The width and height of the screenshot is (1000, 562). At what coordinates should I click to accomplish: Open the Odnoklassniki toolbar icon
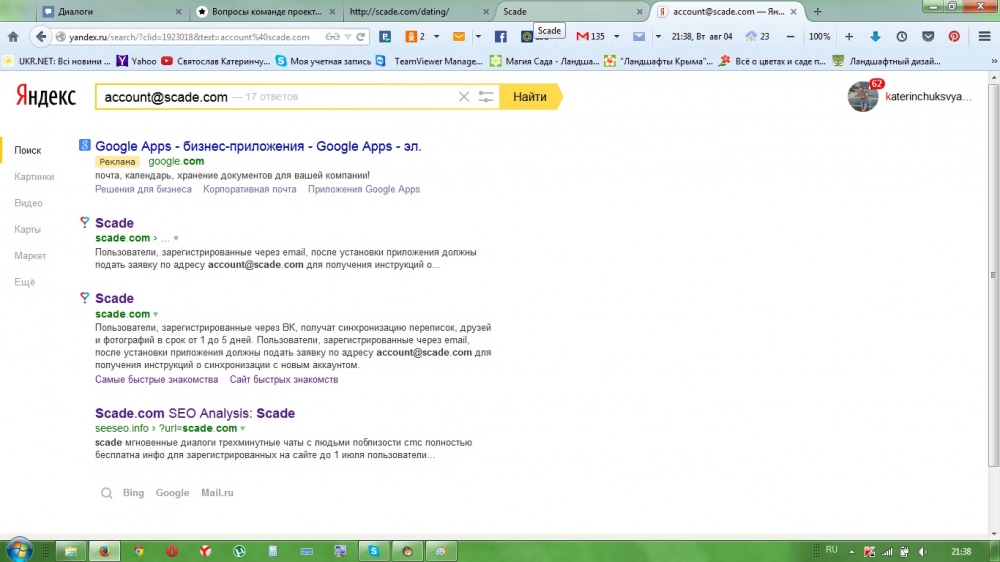coord(411,37)
